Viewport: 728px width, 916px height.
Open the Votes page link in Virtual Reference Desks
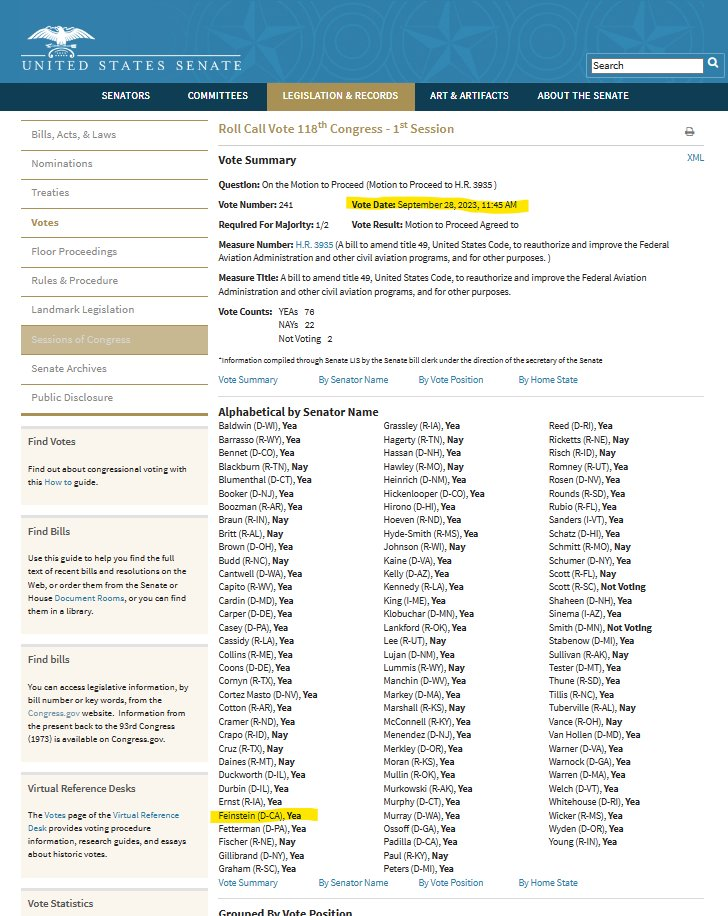click(x=55, y=815)
